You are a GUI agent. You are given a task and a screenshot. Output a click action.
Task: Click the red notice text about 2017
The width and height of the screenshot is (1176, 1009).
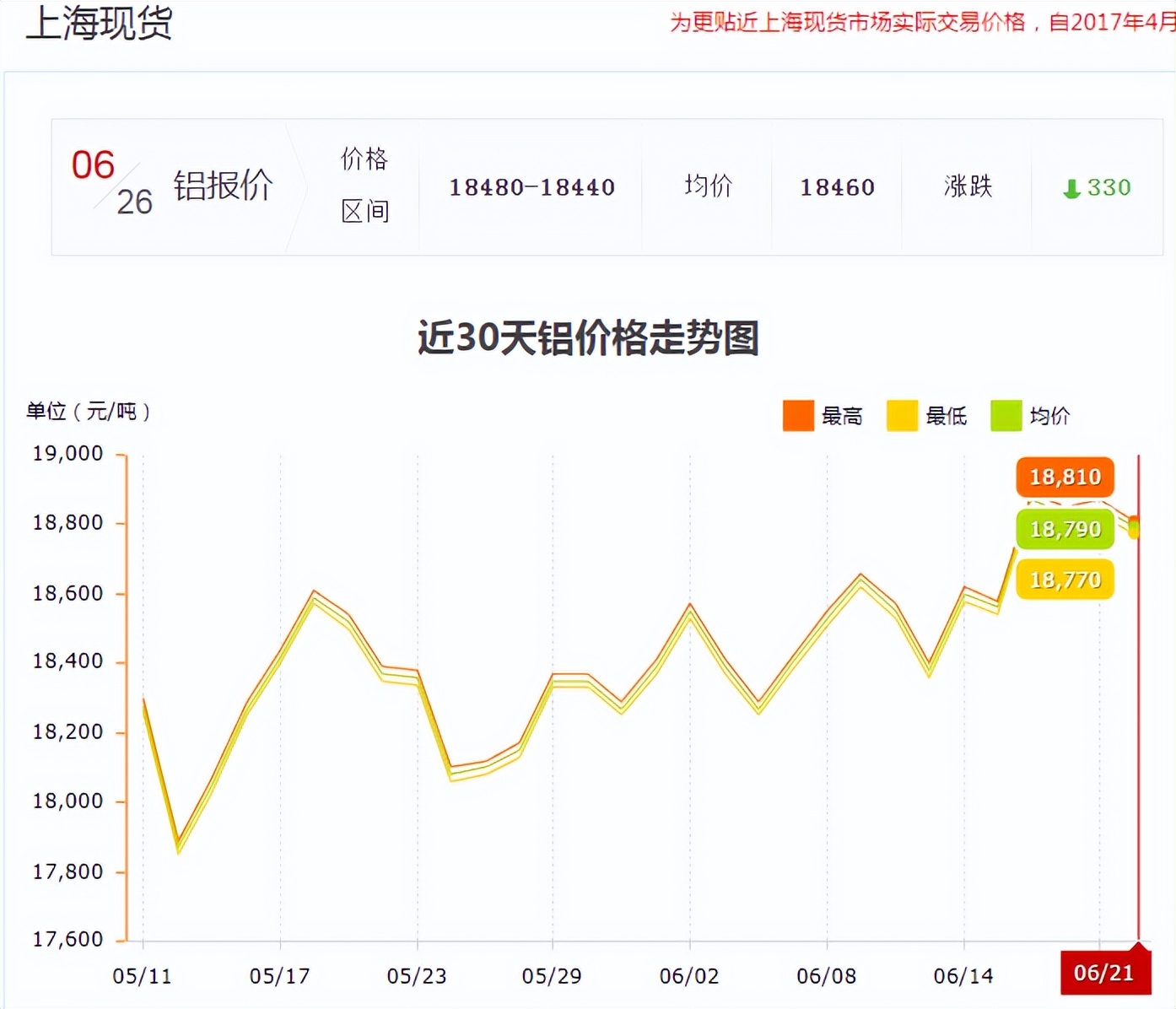point(922,22)
